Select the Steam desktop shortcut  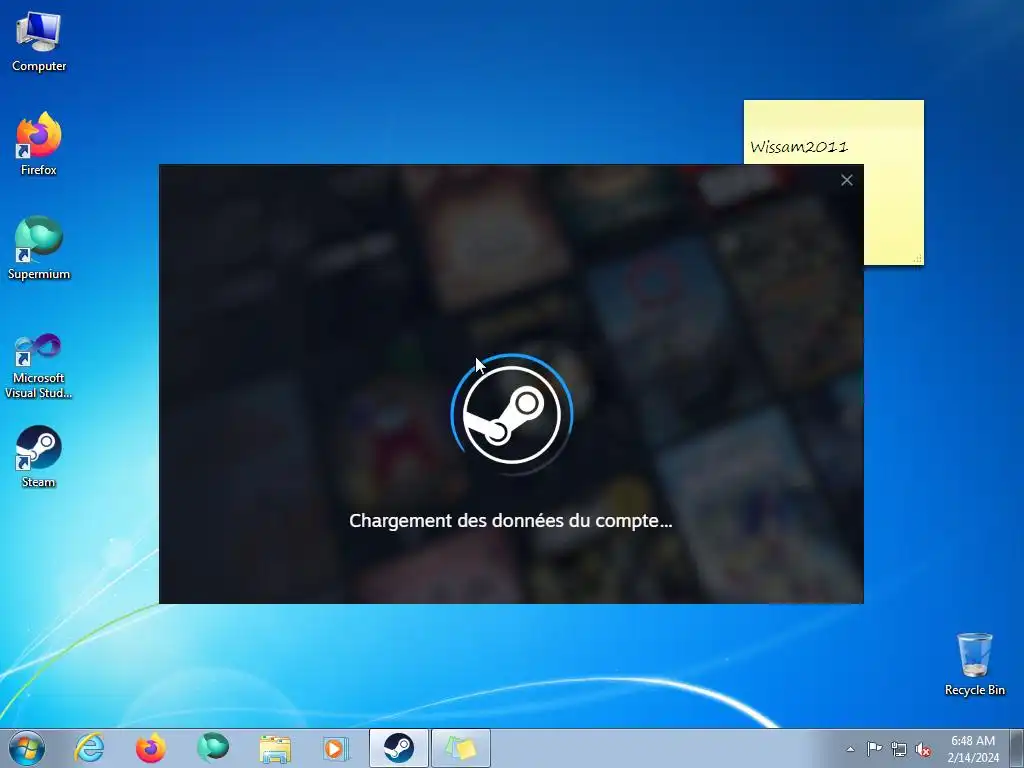39,456
